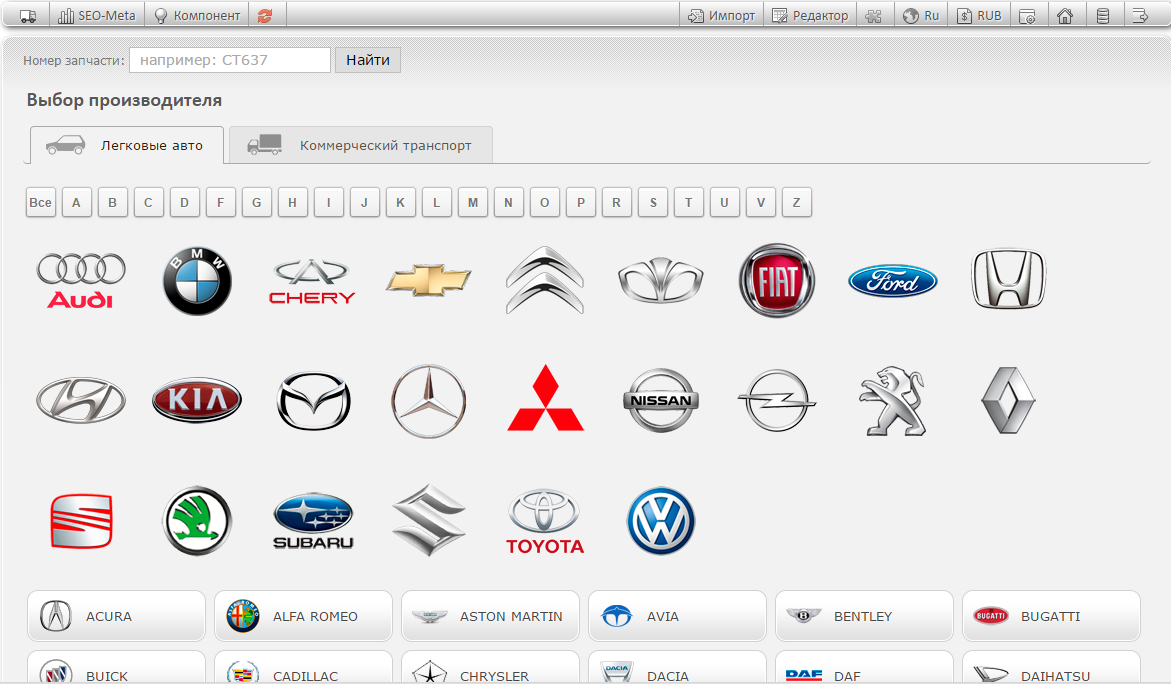This screenshot has height=684, width=1171.
Task: Select the Subaru logo
Action: tap(313, 521)
